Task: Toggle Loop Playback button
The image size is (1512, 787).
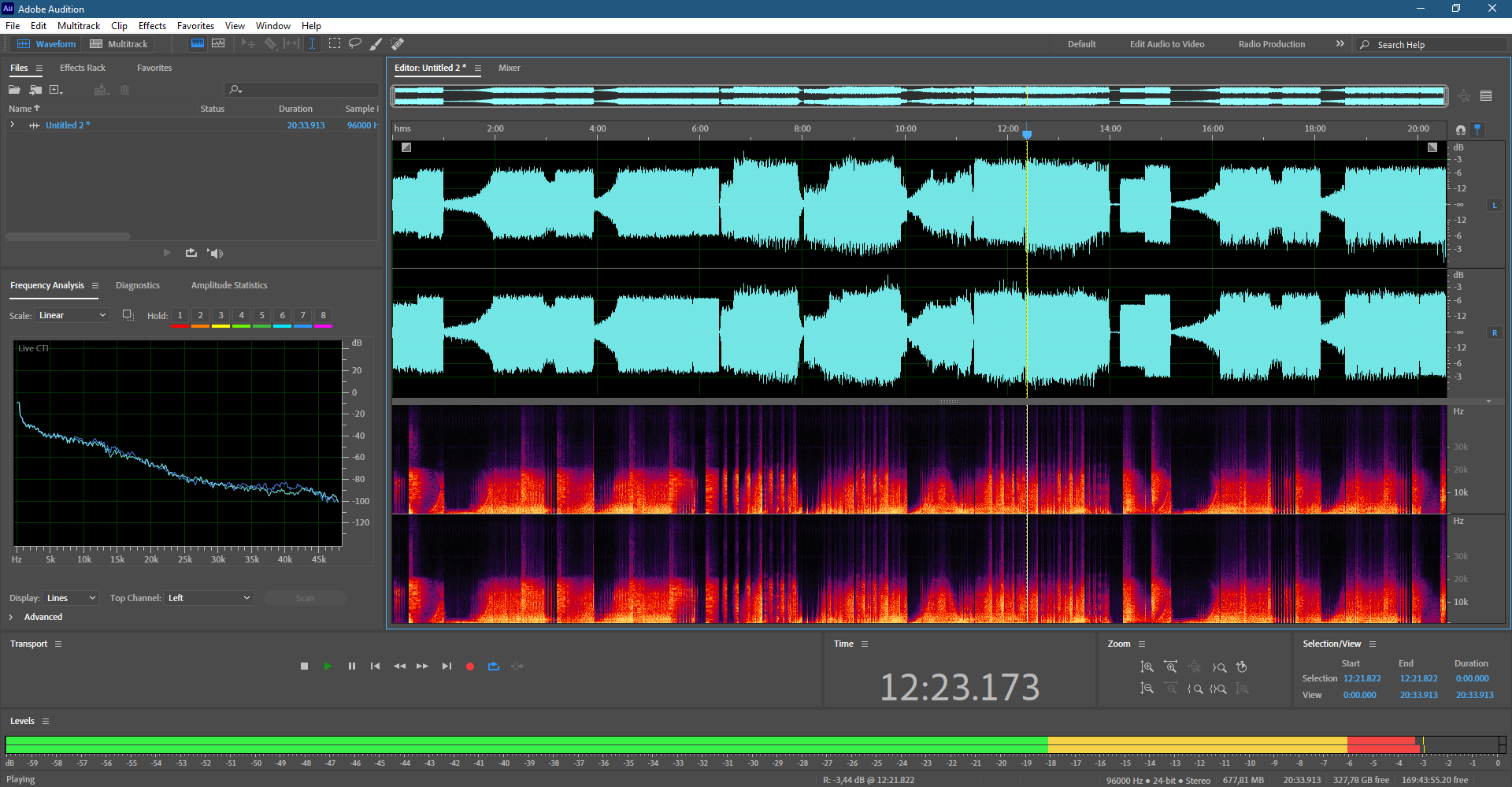Action: coord(494,666)
